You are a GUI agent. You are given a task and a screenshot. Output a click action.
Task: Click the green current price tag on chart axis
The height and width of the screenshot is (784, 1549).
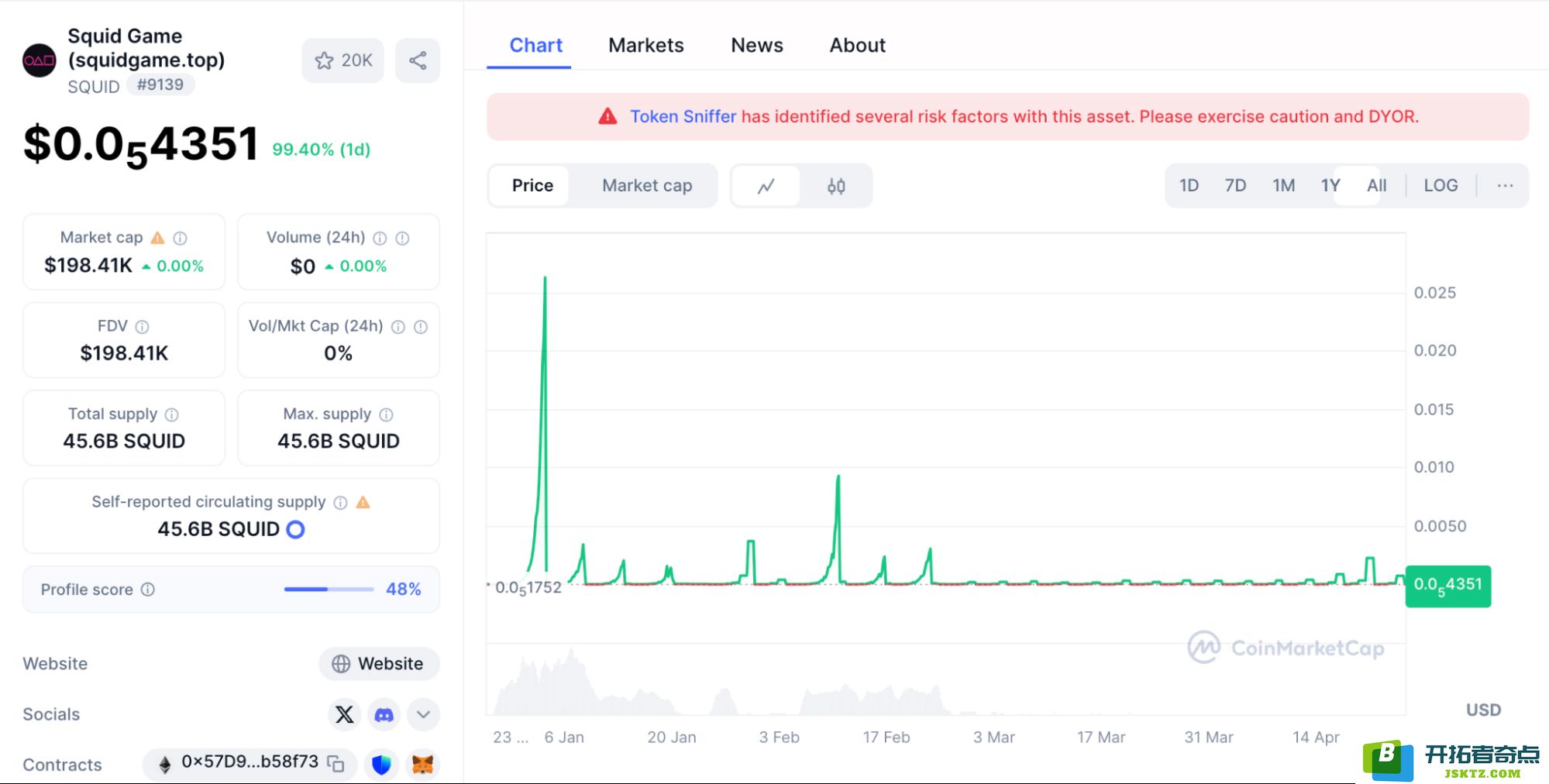[1447, 586]
